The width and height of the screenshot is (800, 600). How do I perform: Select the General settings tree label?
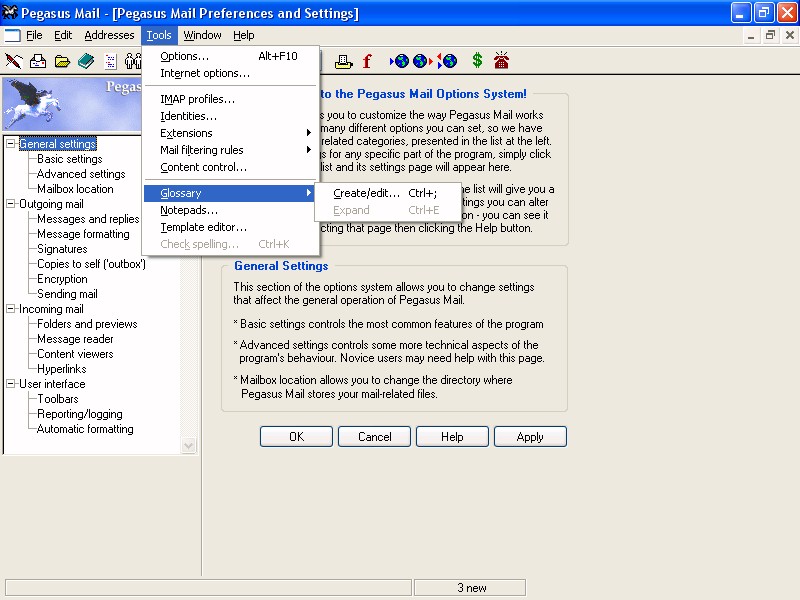(x=58, y=144)
